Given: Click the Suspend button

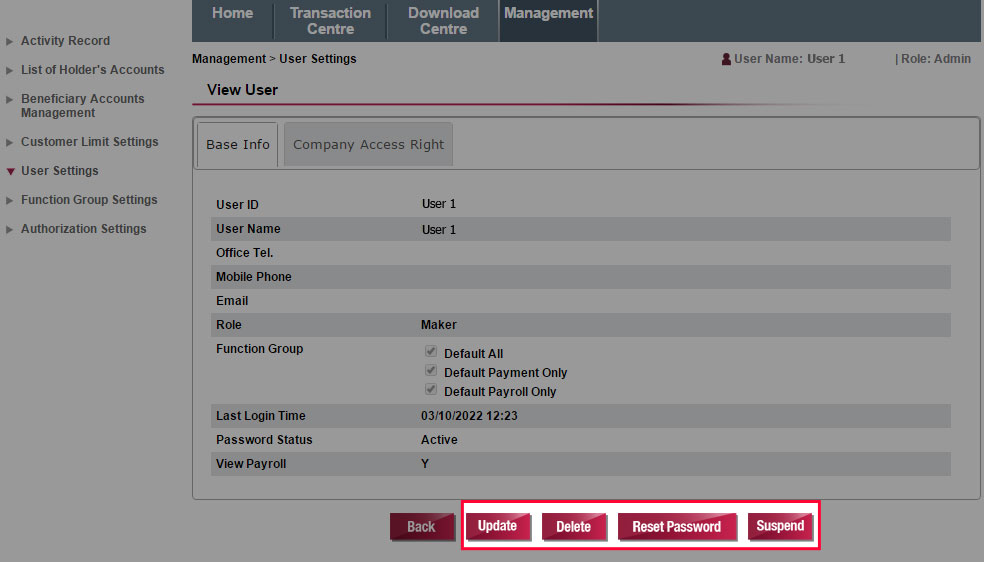Looking at the screenshot, I should click(780, 526).
